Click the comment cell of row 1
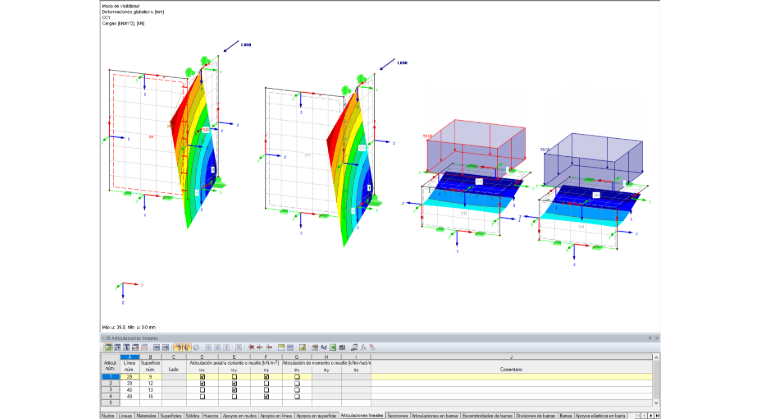 (x=511, y=377)
